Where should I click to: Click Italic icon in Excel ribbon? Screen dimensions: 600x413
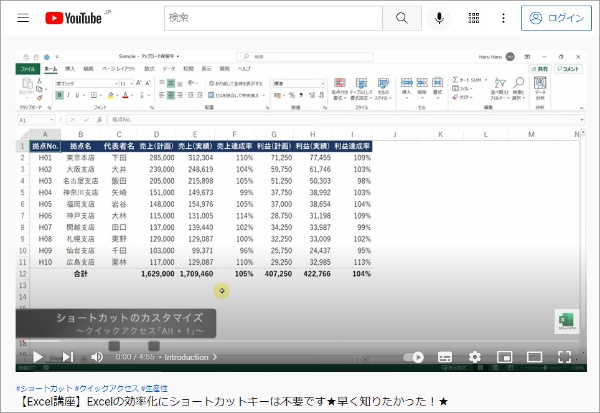(x=68, y=95)
